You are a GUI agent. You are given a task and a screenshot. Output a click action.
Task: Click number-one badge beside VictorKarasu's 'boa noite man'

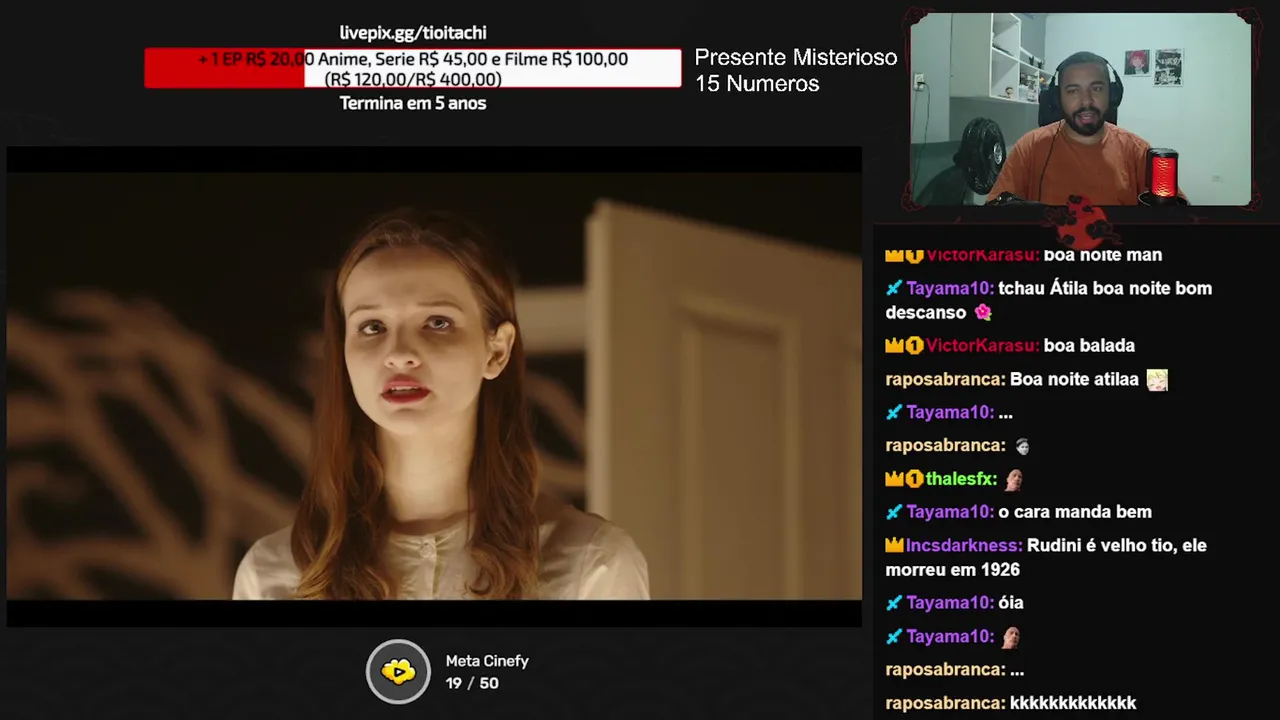(914, 255)
